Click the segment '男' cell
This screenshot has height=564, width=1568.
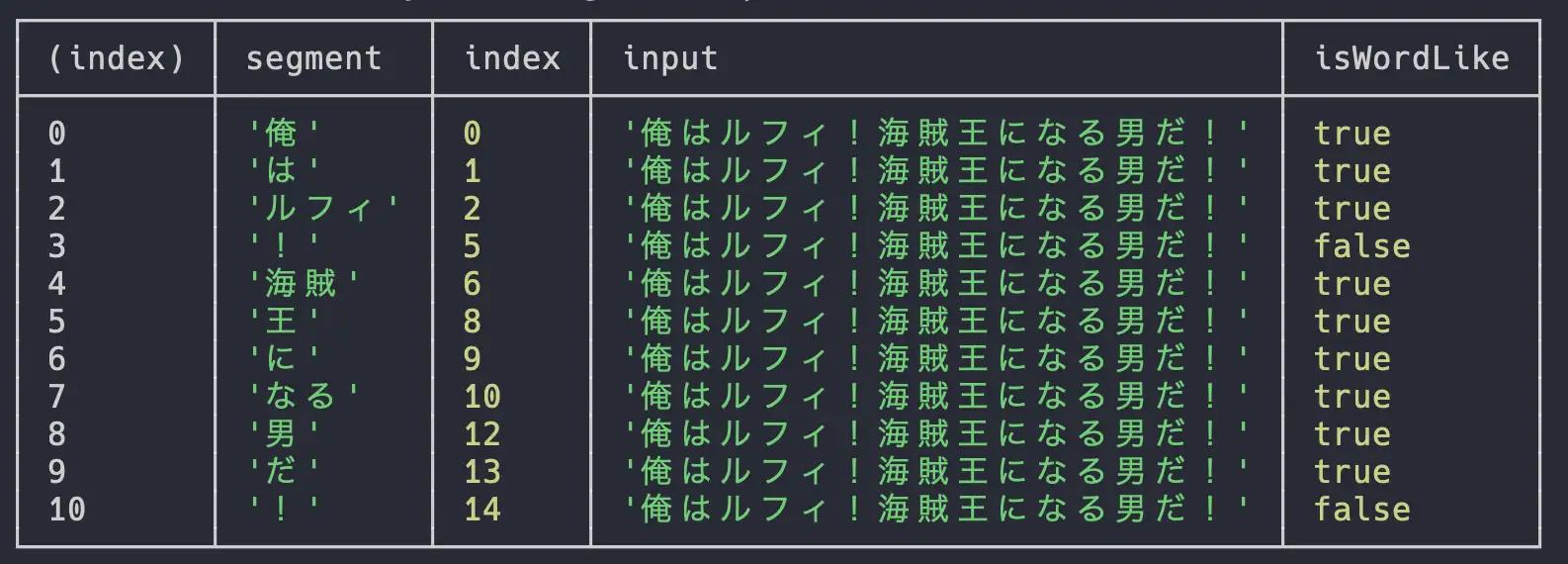coord(284,434)
